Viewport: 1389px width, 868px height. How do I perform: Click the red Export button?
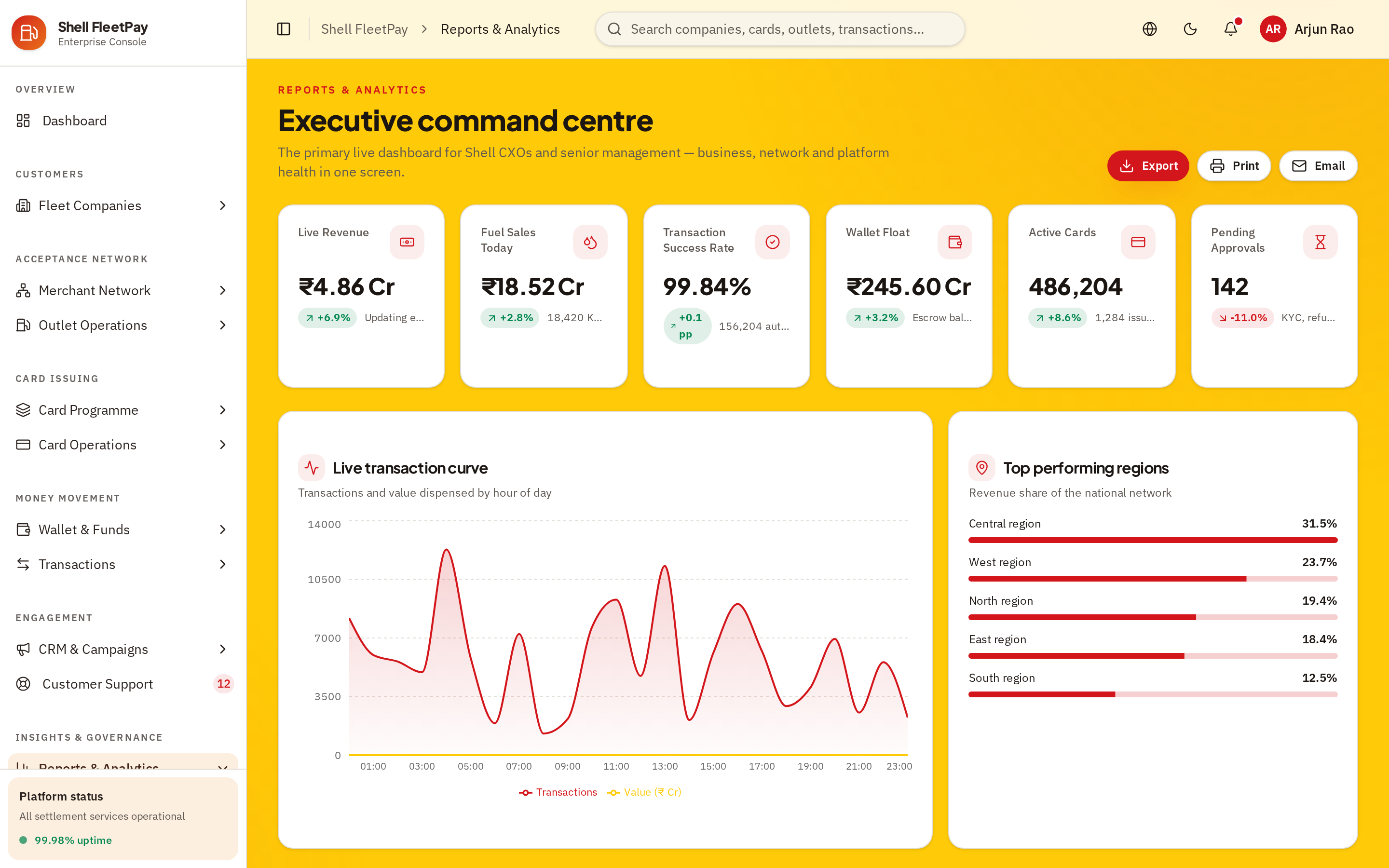[x=1148, y=166]
